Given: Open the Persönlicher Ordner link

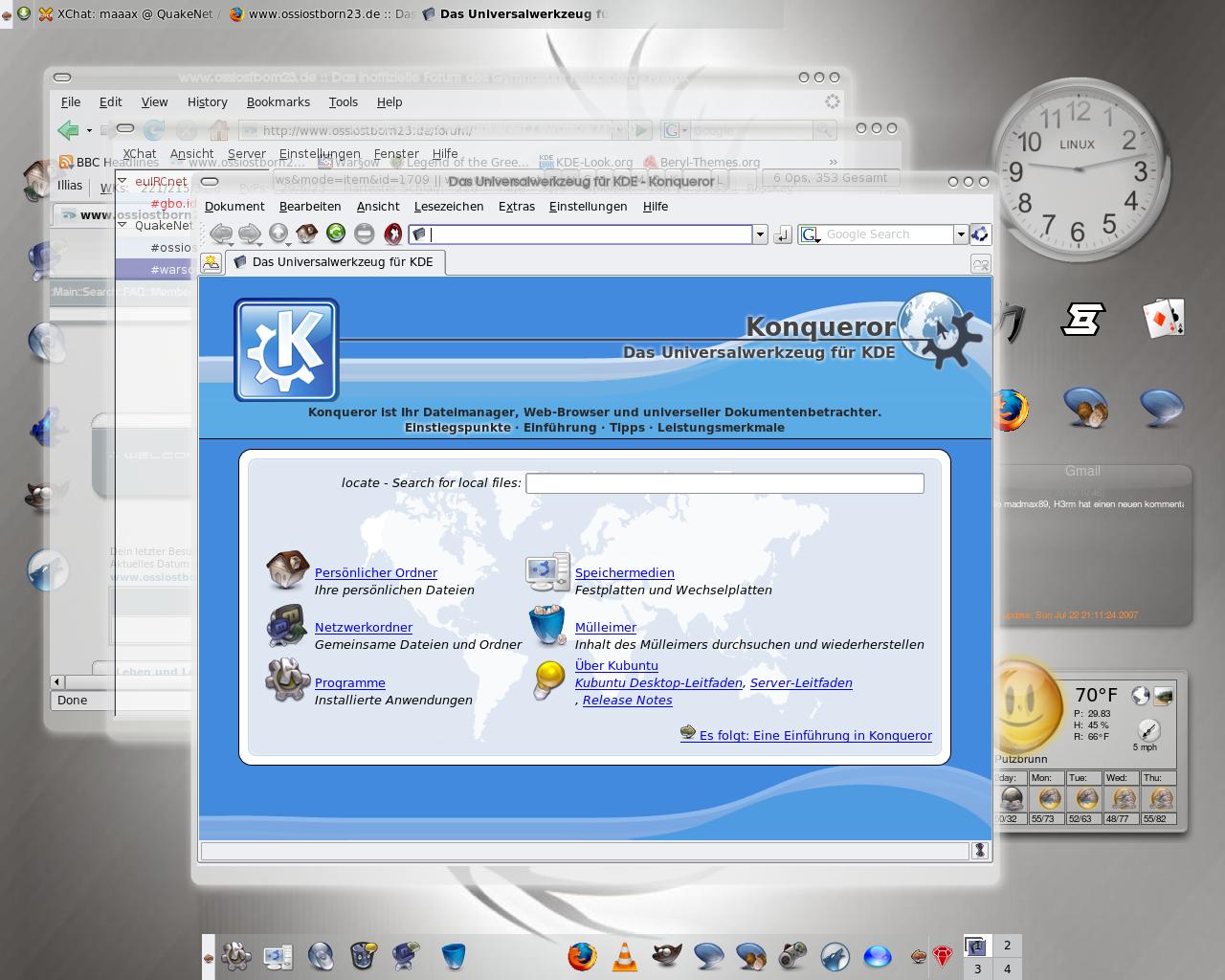Looking at the screenshot, I should (x=376, y=572).
